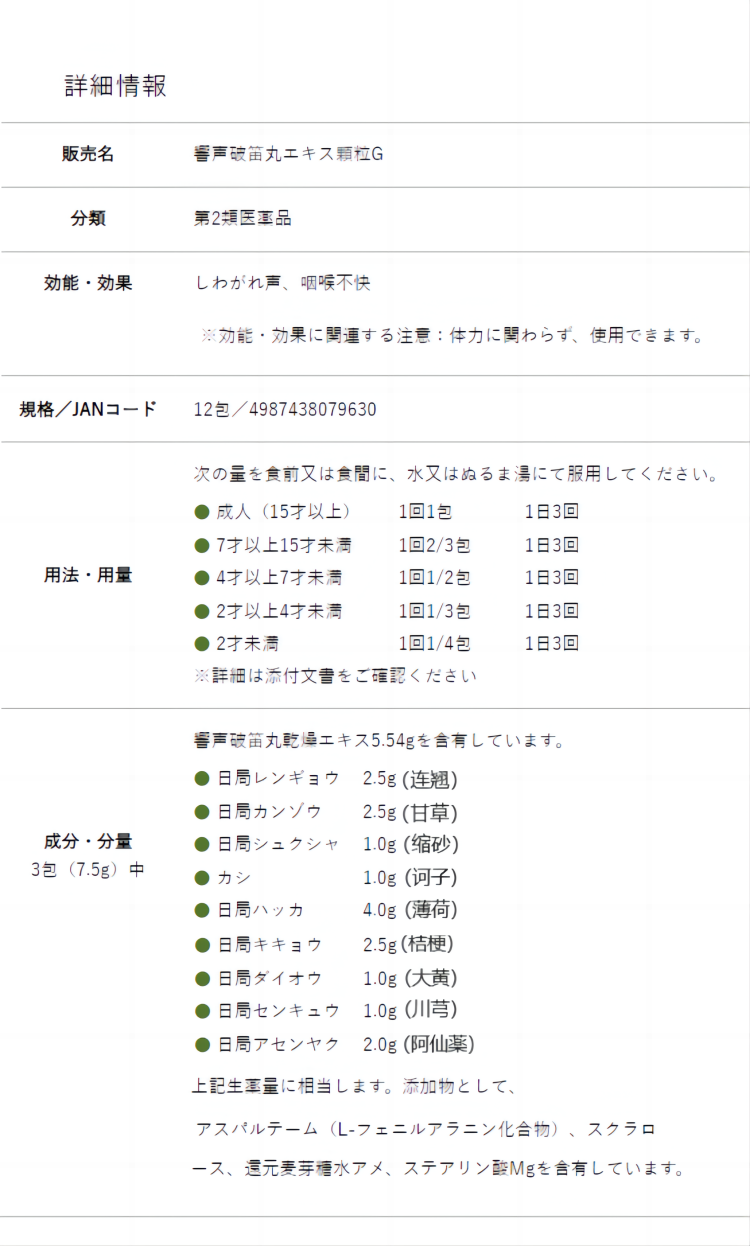Click the 用法・用量 row label
Image resolution: width=750 pixels, height=1246 pixels.
pyautogui.click(x=88, y=576)
